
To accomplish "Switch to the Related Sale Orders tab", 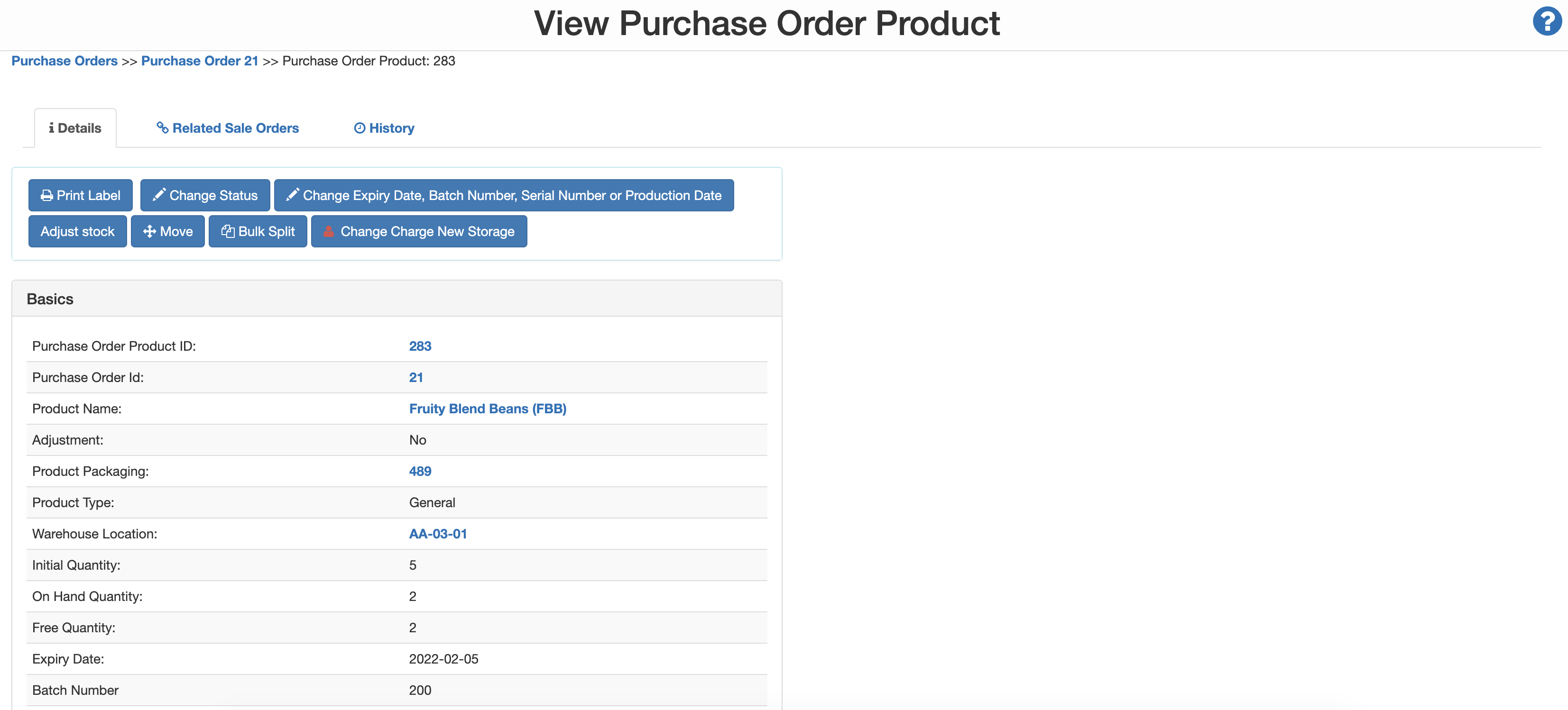I will coord(235,128).
